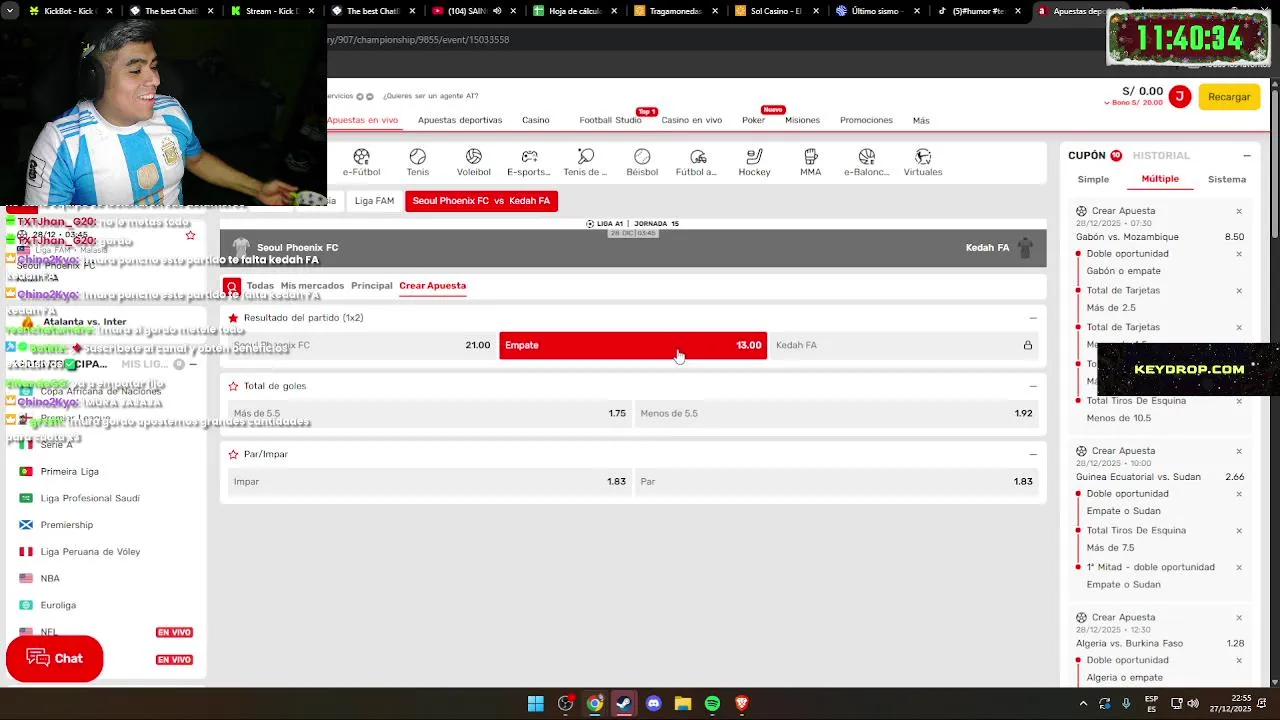This screenshot has width=1280, height=720.
Task: Click Seoul Phoenix FC jersey icon
Action: [x=240, y=247]
